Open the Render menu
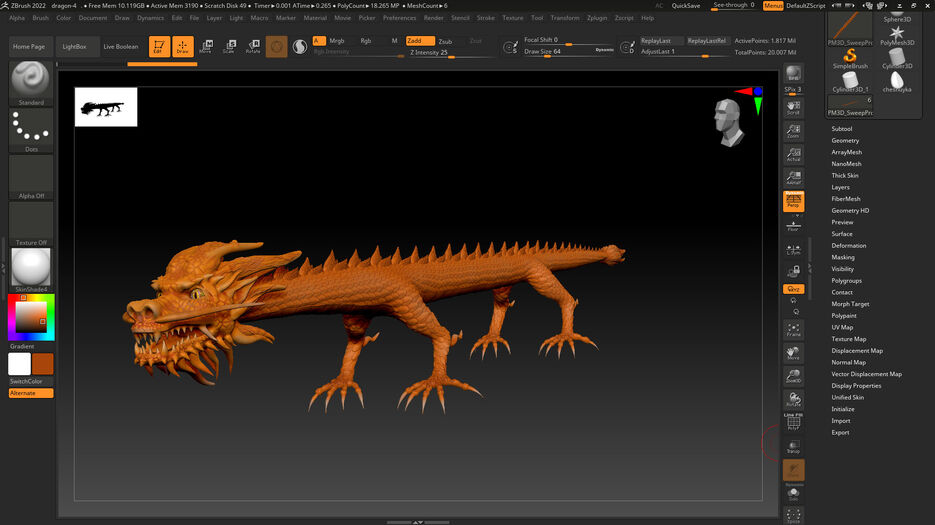Viewport: 935px width, 525px height. coord(434,18)
